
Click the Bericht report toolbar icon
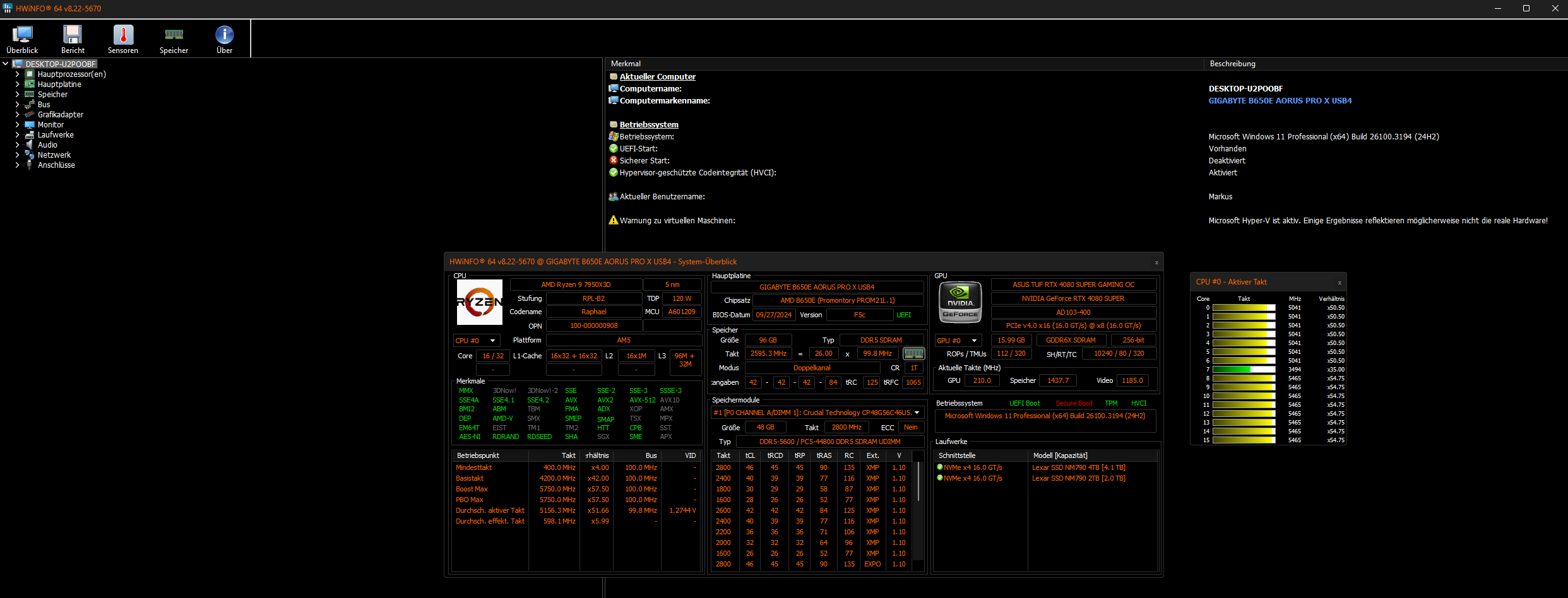(73, 35)
